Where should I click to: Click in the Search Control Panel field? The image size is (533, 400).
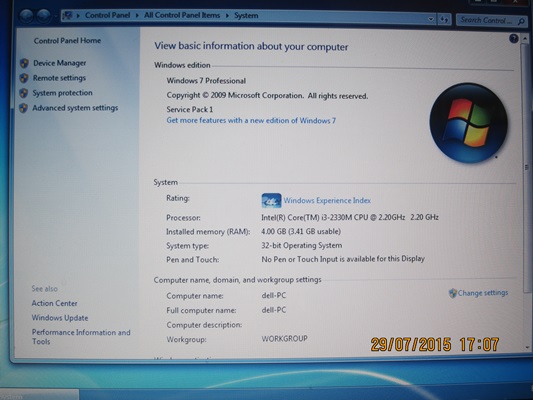click(486, 21)
